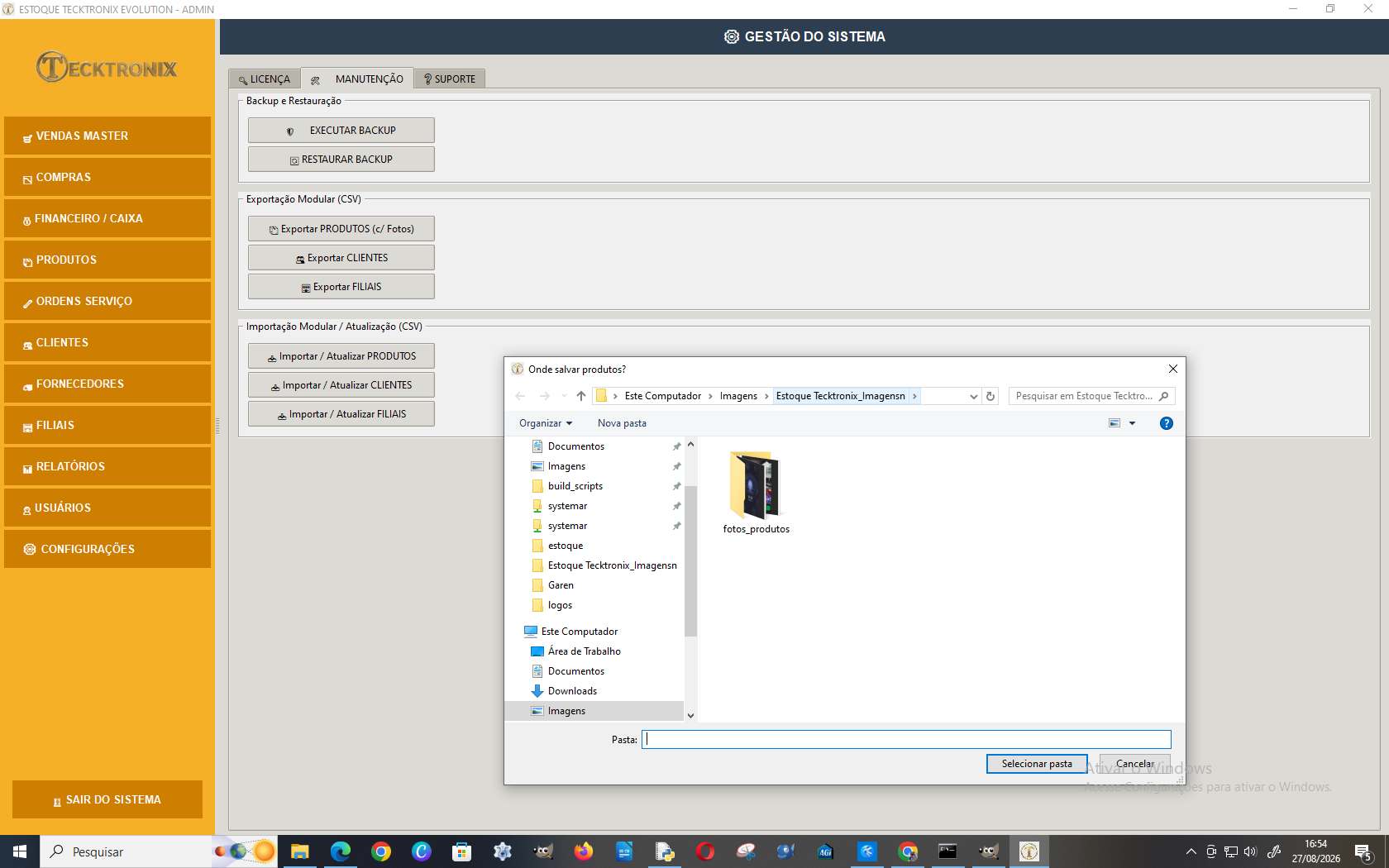This screenshot has width=1389, height=868.
Task: Open the Garen folder in quick access
Action: click(x=561, y=585)
